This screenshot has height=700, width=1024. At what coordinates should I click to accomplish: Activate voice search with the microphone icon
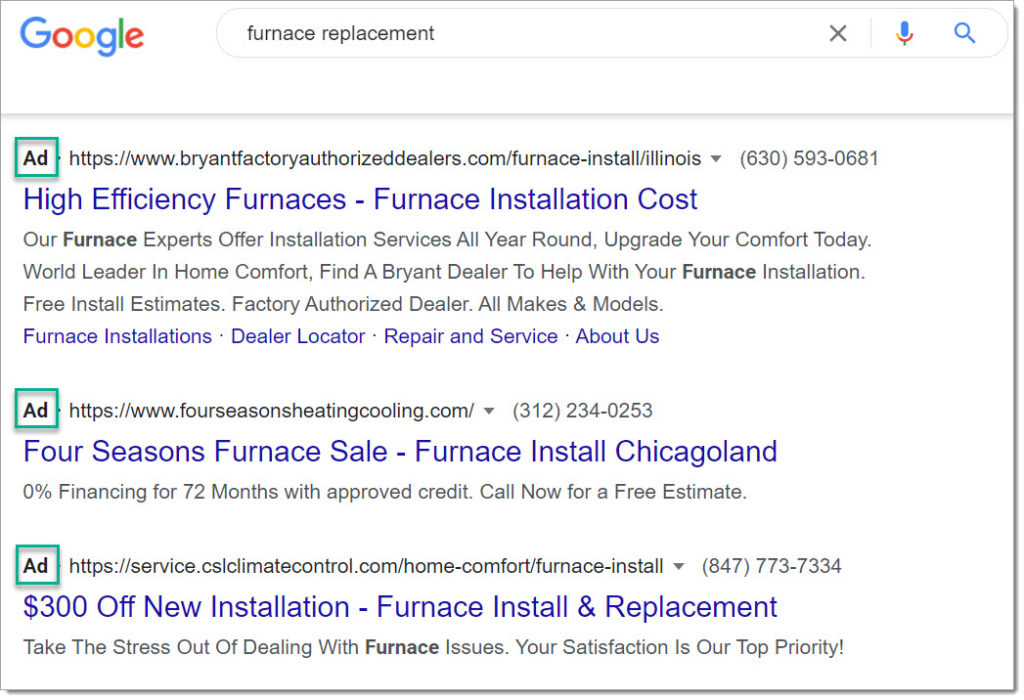point(904,33)
